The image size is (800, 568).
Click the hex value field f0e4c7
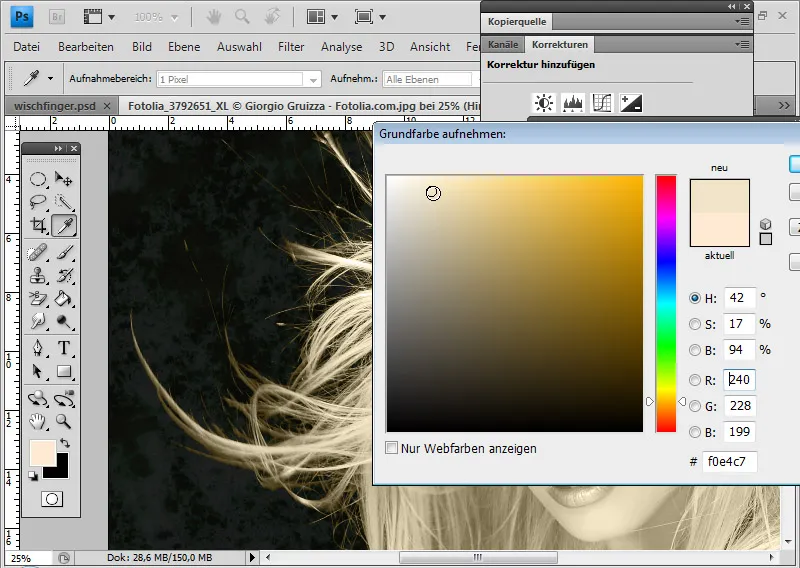click(x=729, y=461)
